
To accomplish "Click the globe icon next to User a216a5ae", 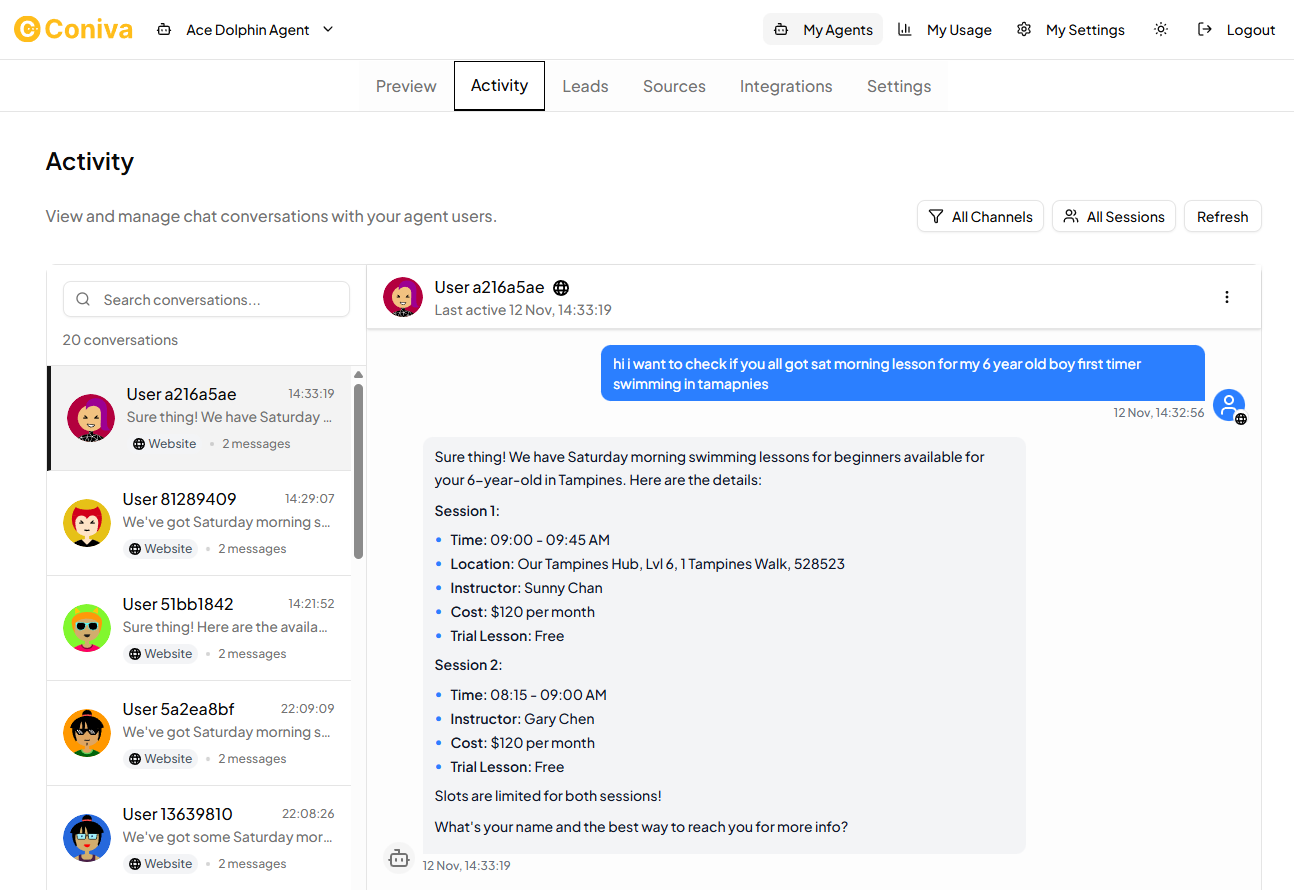I will pos(561,287).
